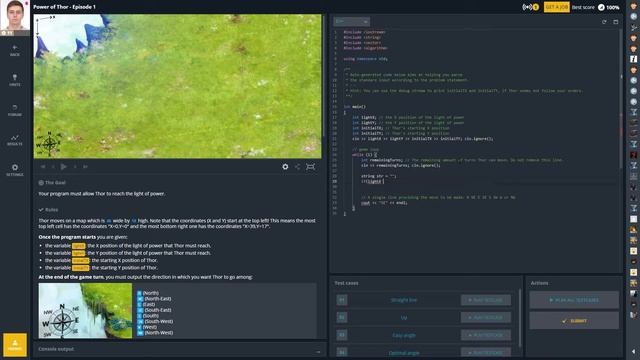
Task: Click test case 02 Up
Action: tap(404, 318)
